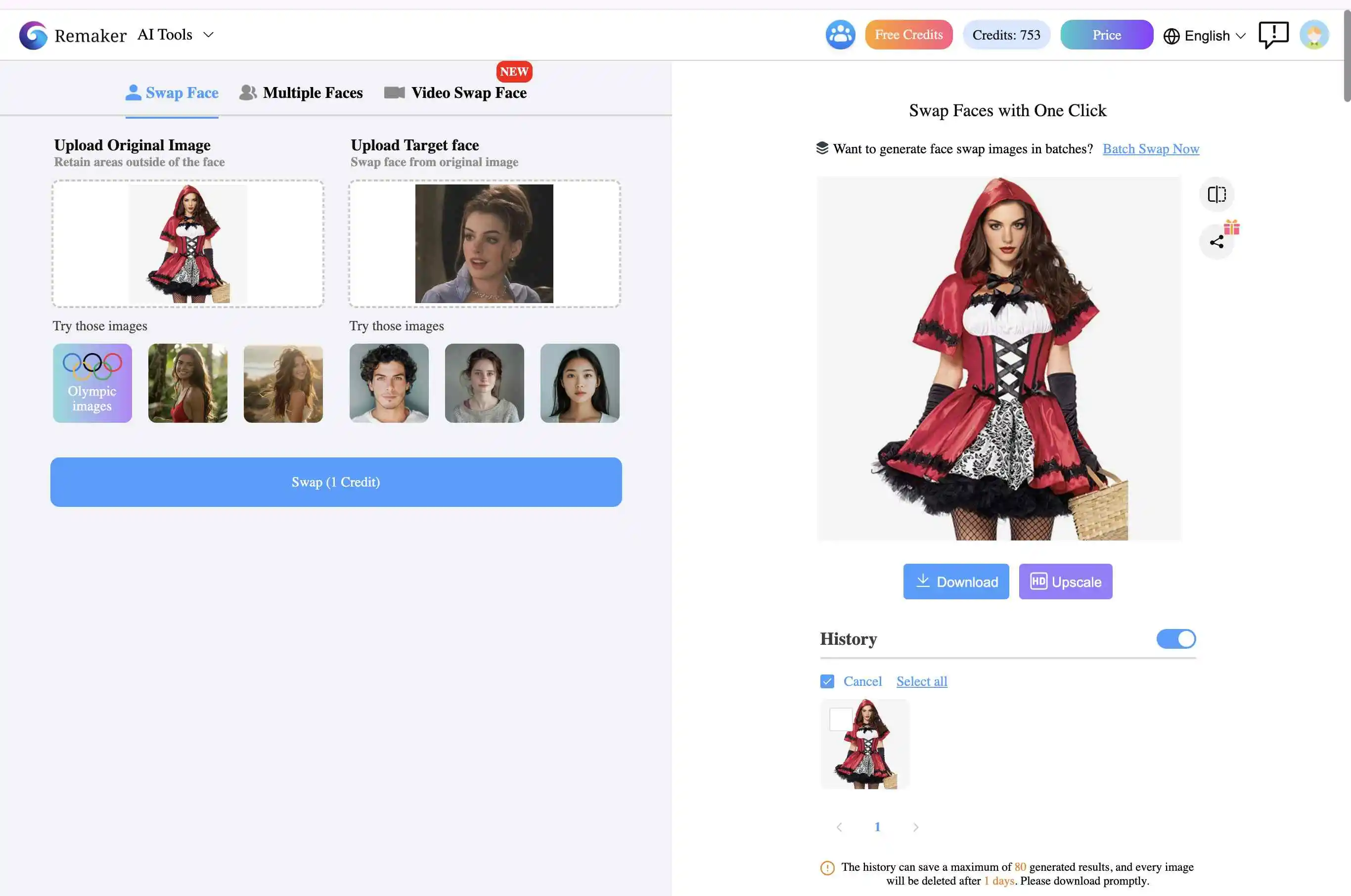Select the curly-haired man sample face

click(x=389, y=383)
